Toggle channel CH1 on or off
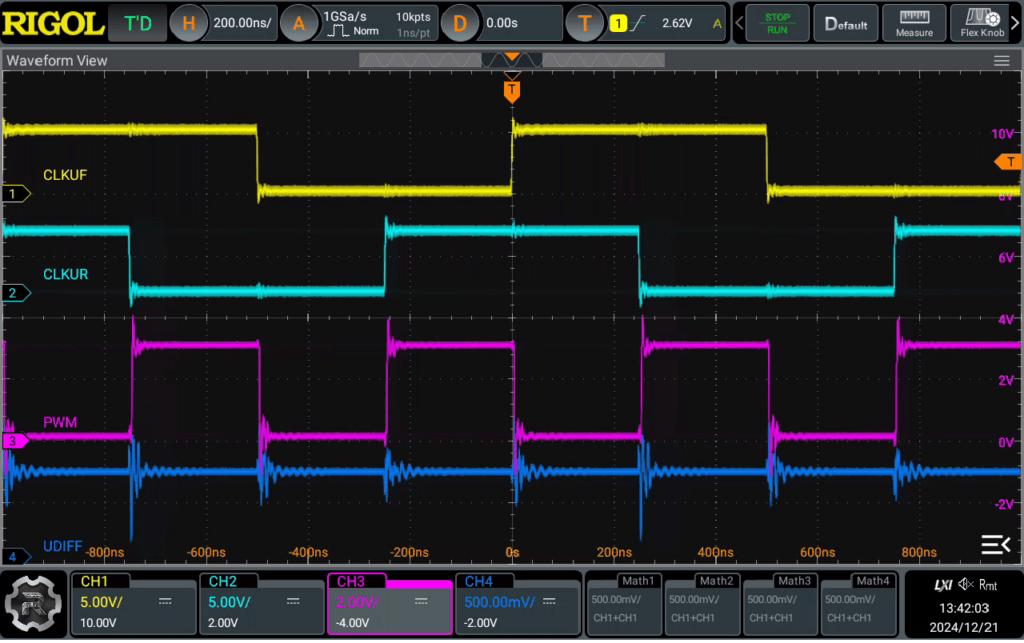Image resolution: width=1024 pixels, height=643 pixels. [x=134, y=604]
